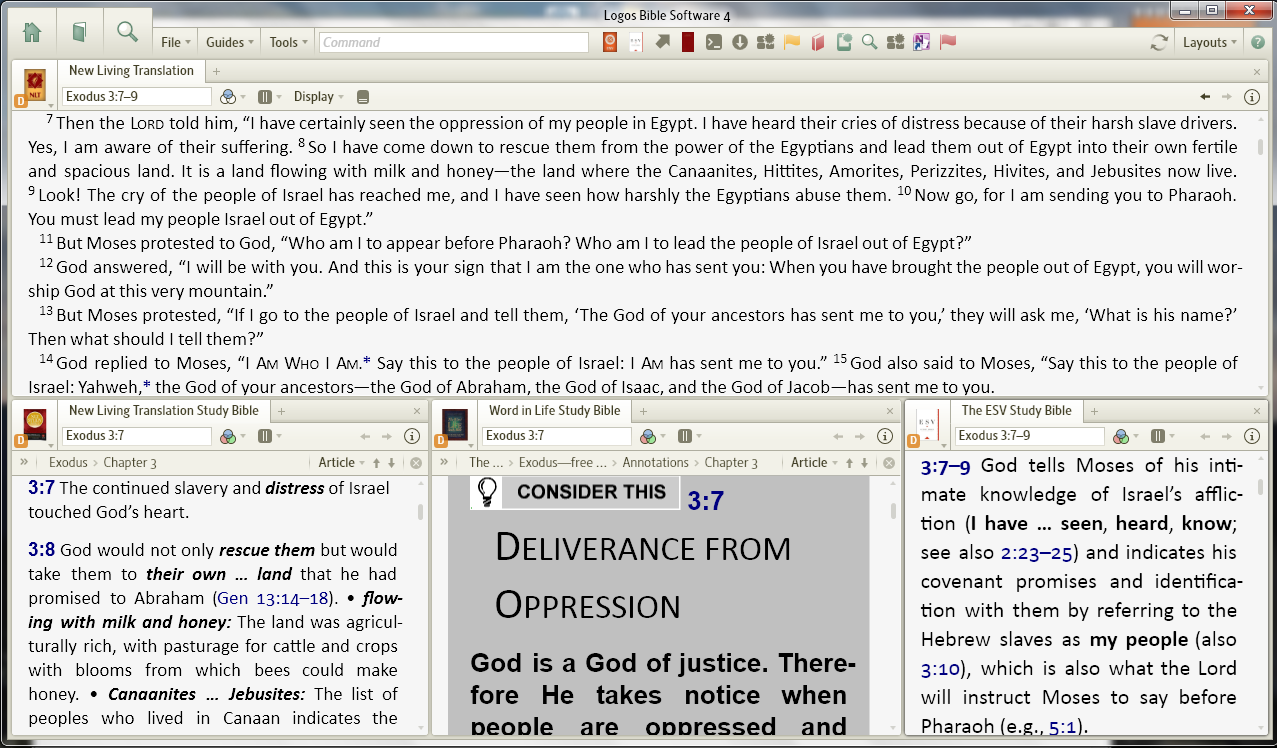Click the orange NLT Bible shortcut icon
This screenshot has width=1277, height=748.
[610, 42]
